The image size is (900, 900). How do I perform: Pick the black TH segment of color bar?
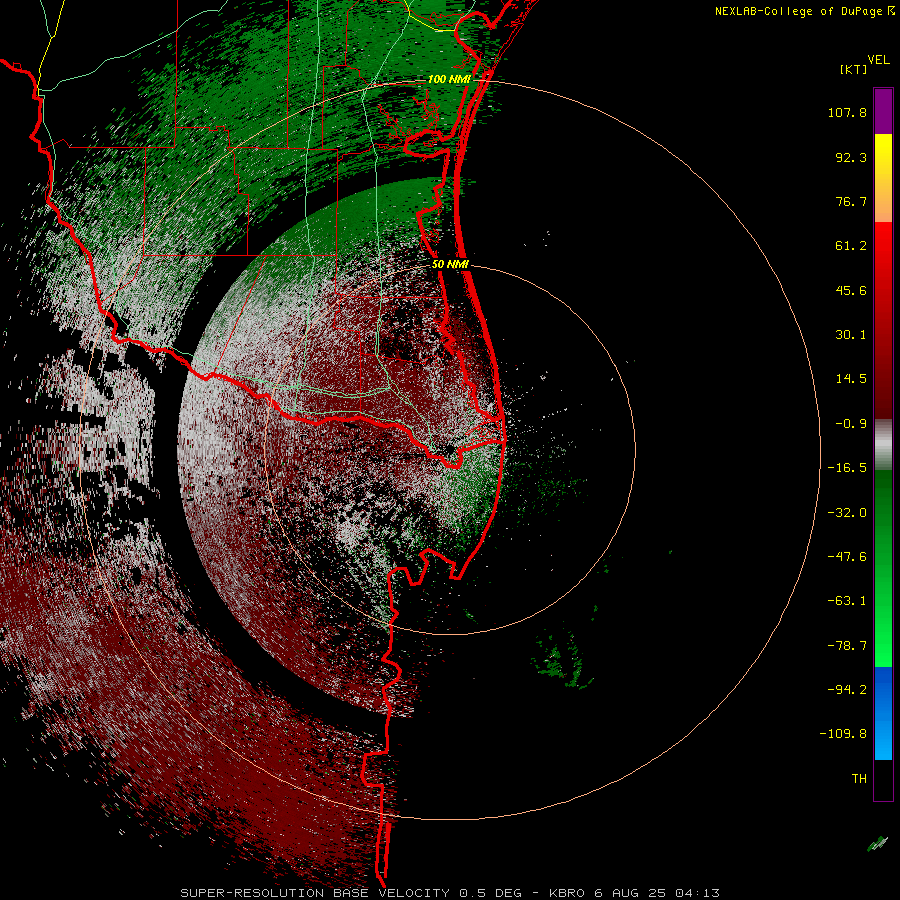click(x=883, y=779)
